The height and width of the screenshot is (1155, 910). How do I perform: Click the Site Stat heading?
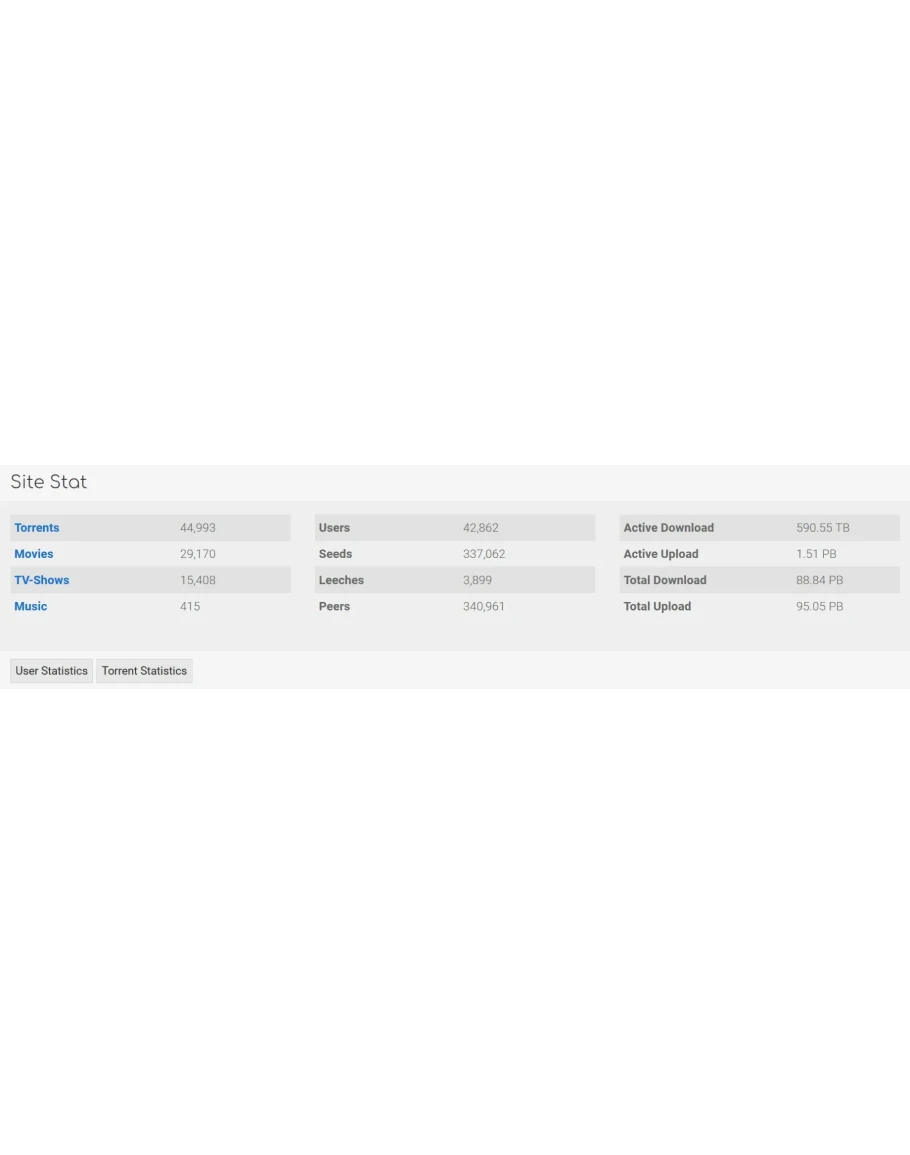(x=49, y=482)
